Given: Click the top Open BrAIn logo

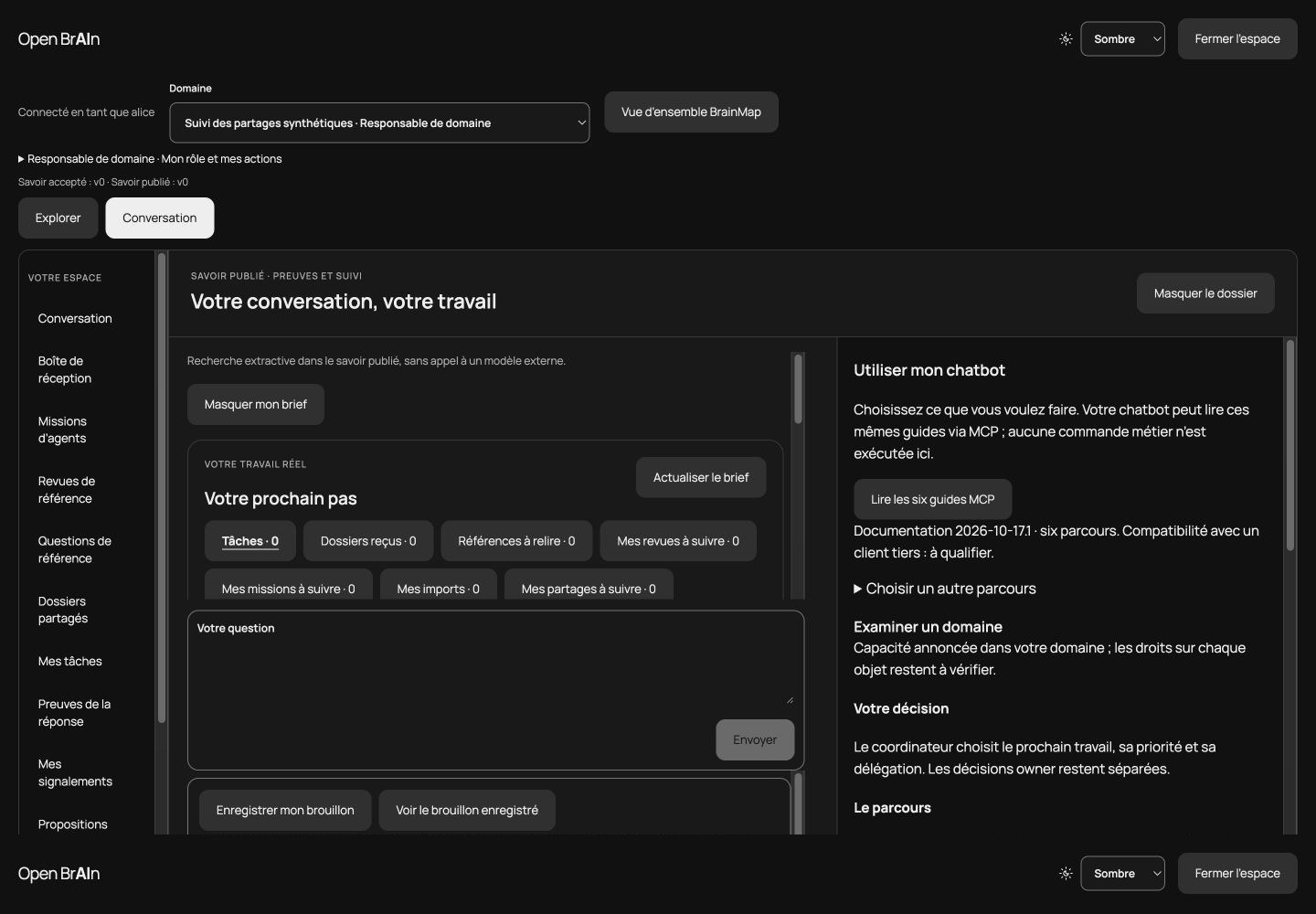Looking at the screenshot, I should point(59,39).
